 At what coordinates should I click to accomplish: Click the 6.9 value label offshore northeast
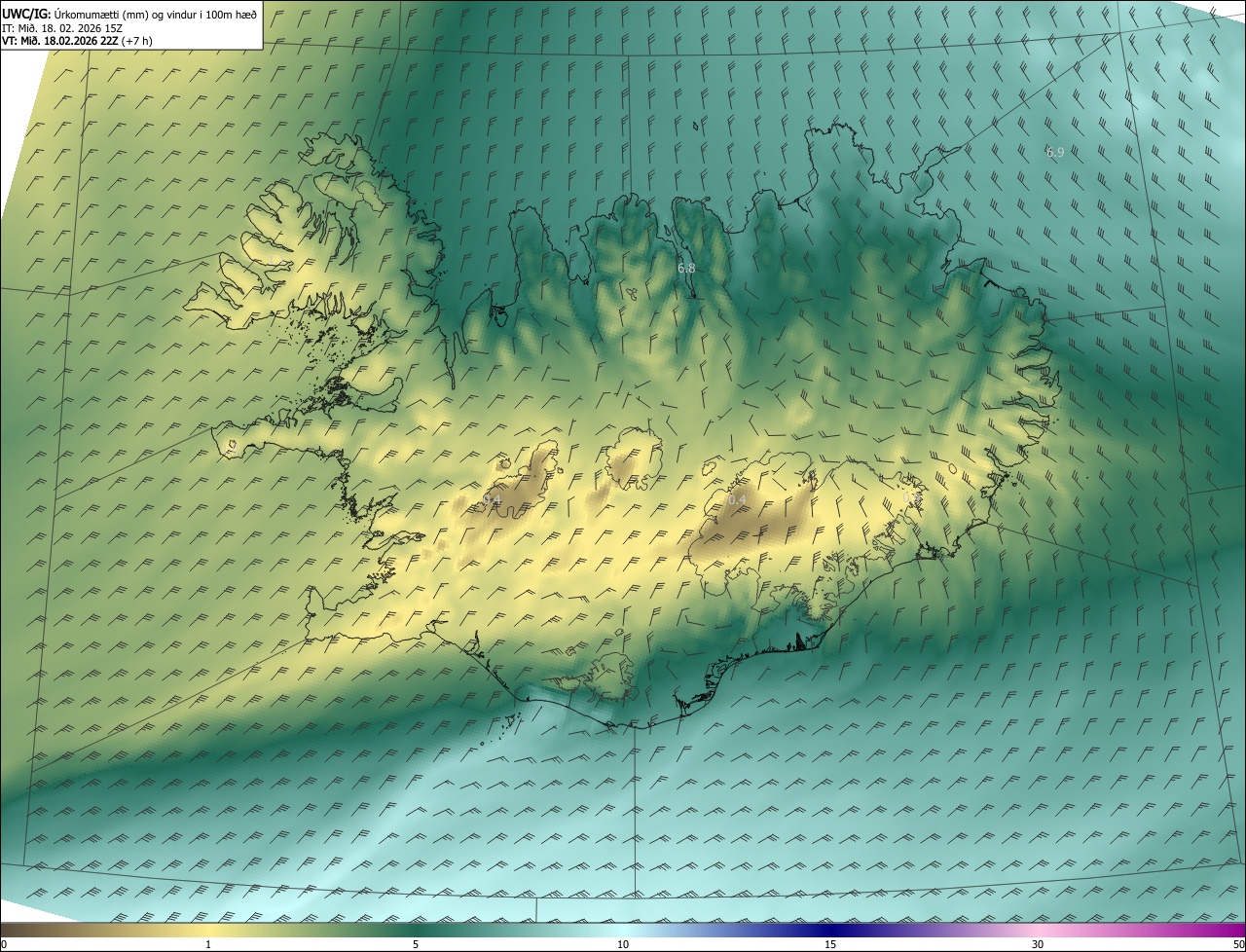(1055, 152)
